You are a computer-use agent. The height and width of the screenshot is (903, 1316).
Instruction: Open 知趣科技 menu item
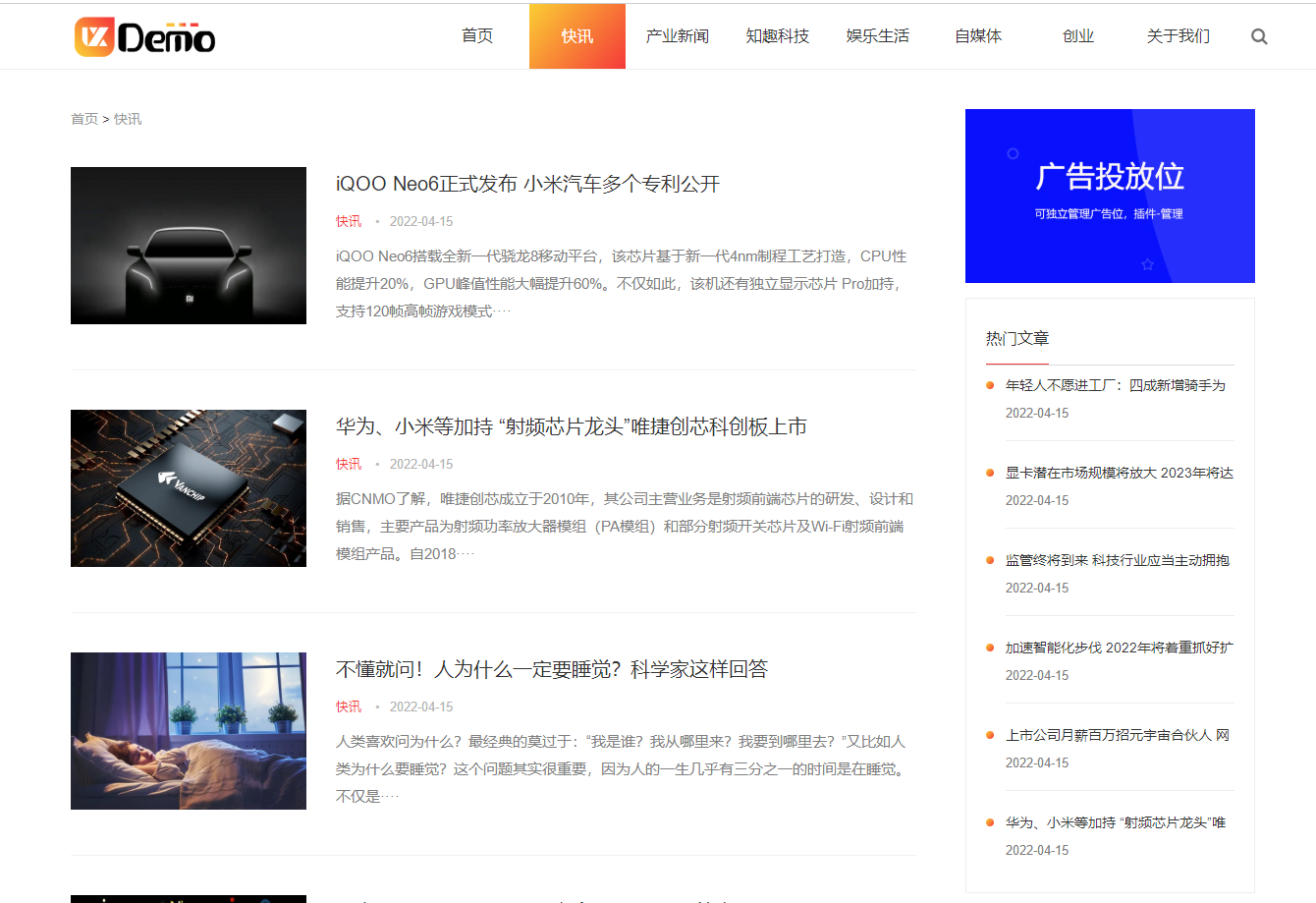(x=778, y=36)
